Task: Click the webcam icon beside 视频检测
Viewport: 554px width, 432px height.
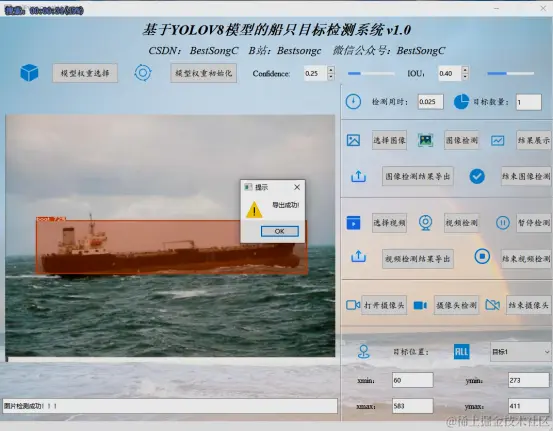Action: [x=425, y=223]
